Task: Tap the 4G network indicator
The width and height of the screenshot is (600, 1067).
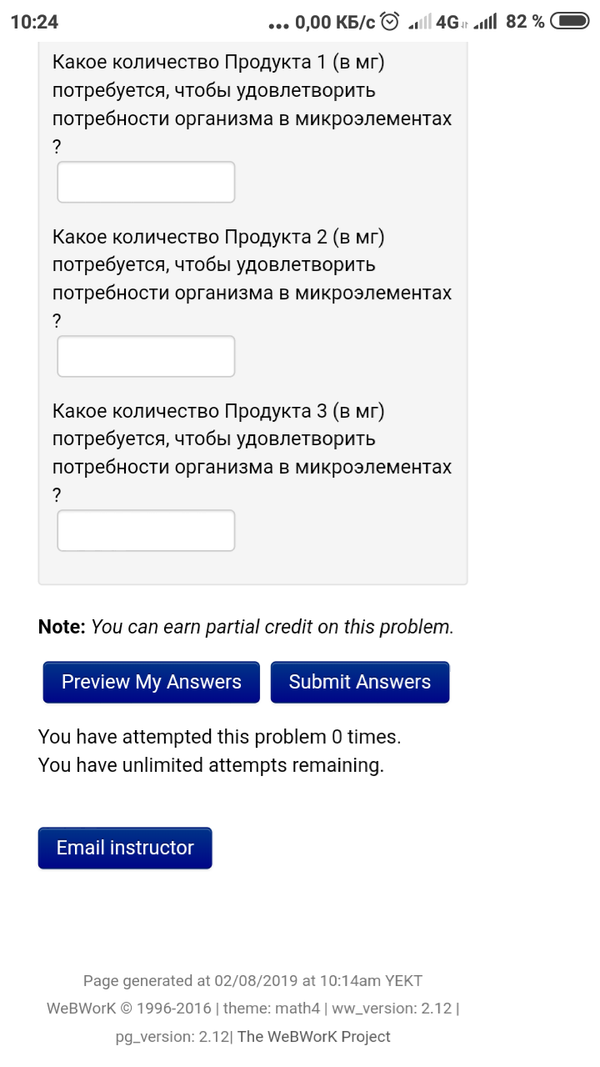Action: [x=448, y=21]
